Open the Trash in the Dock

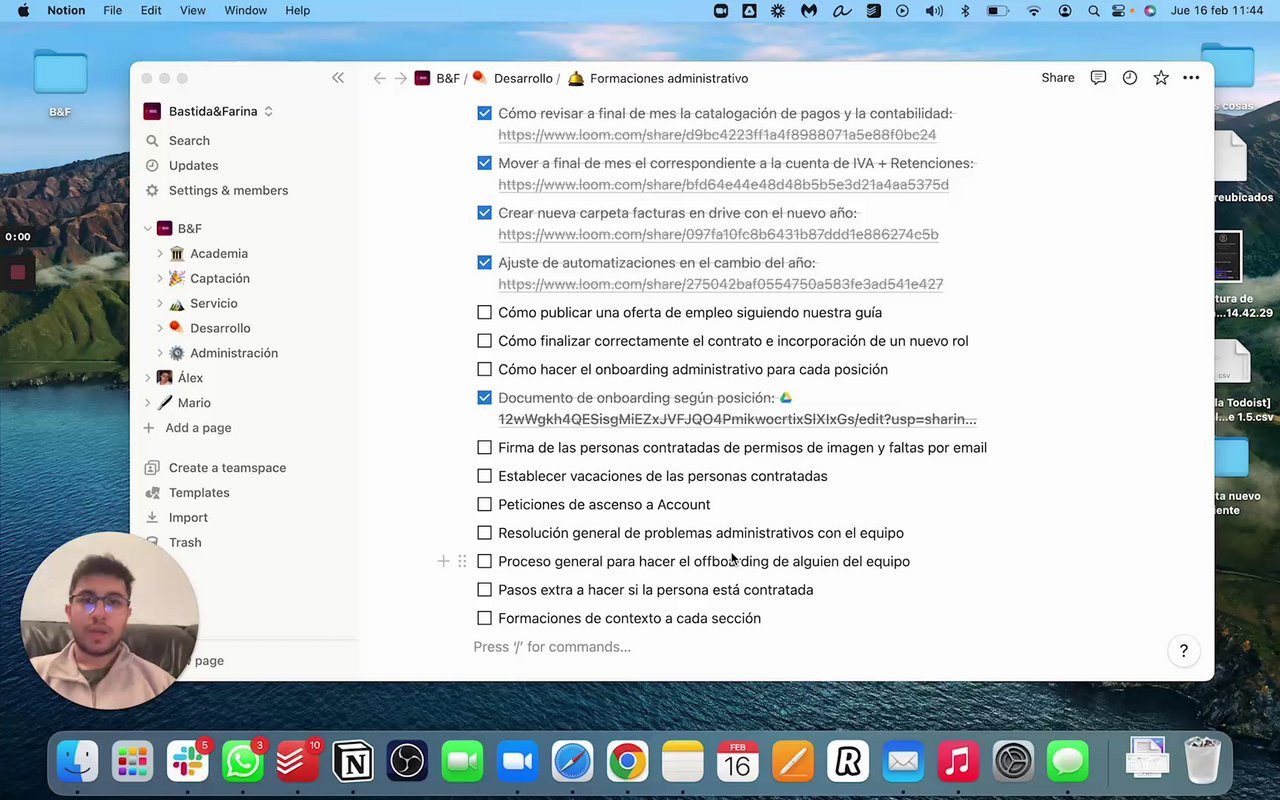pyautogui.click(x=1202, y=762)
